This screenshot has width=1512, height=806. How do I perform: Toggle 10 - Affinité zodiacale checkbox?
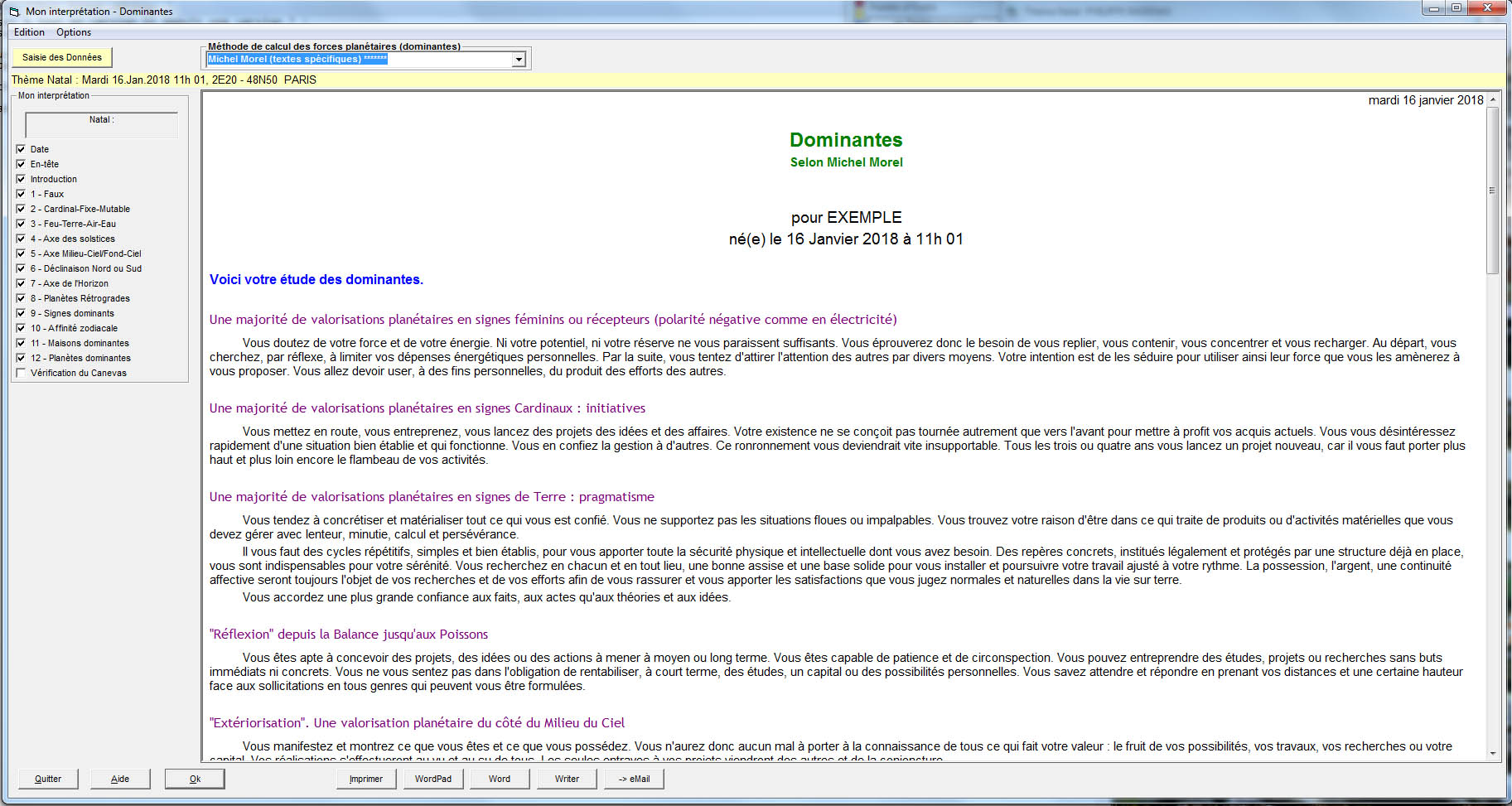pyautogui.click(x=21, y=328)
